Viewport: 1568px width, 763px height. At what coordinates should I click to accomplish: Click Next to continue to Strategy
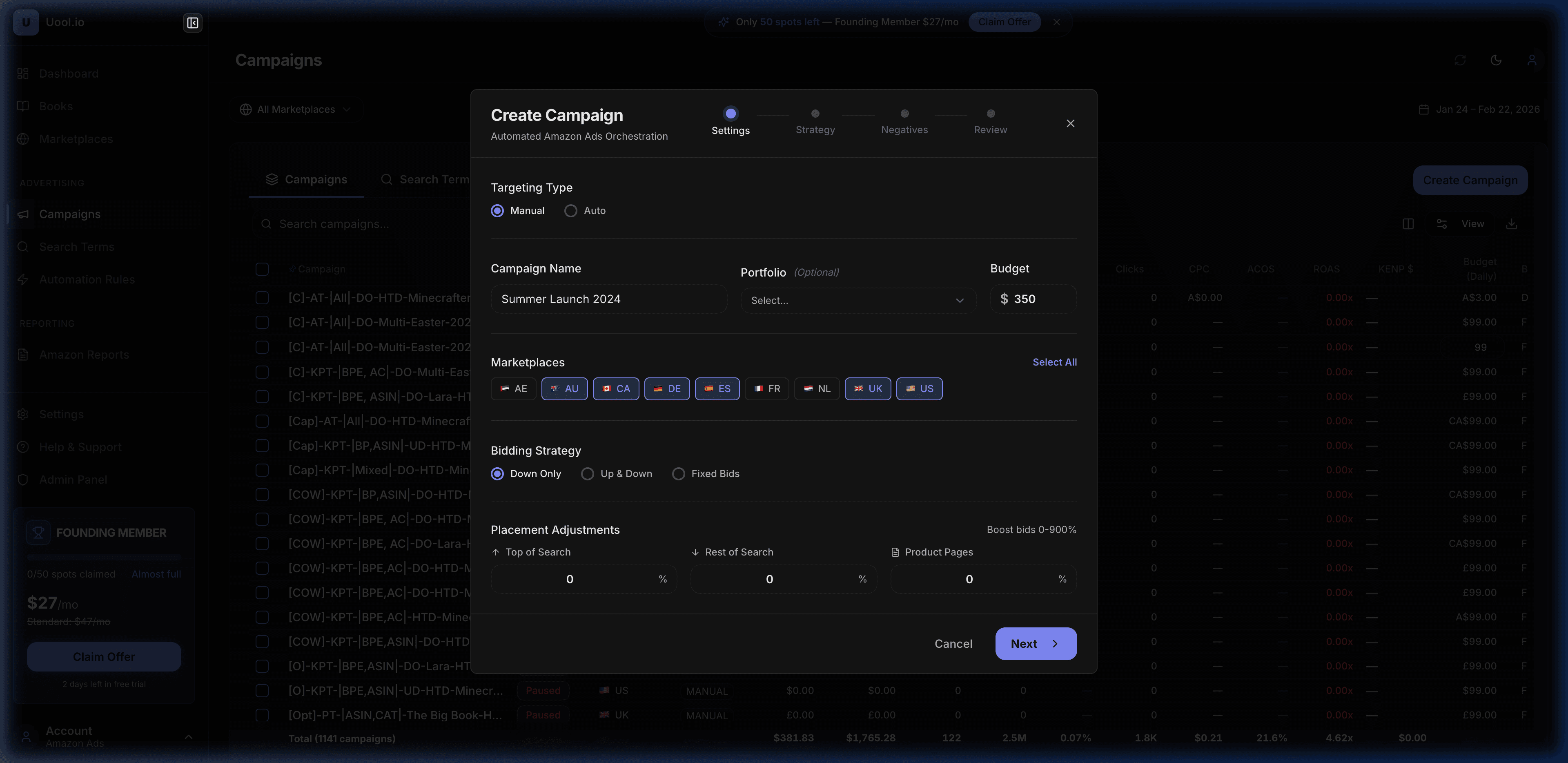point(1036,643)
